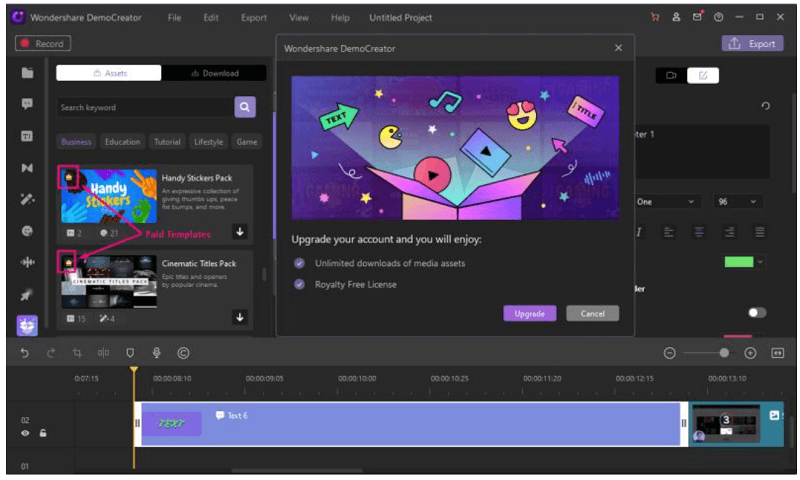
Task: Toggle track 02 lock icon
Action: coord(43,433)
